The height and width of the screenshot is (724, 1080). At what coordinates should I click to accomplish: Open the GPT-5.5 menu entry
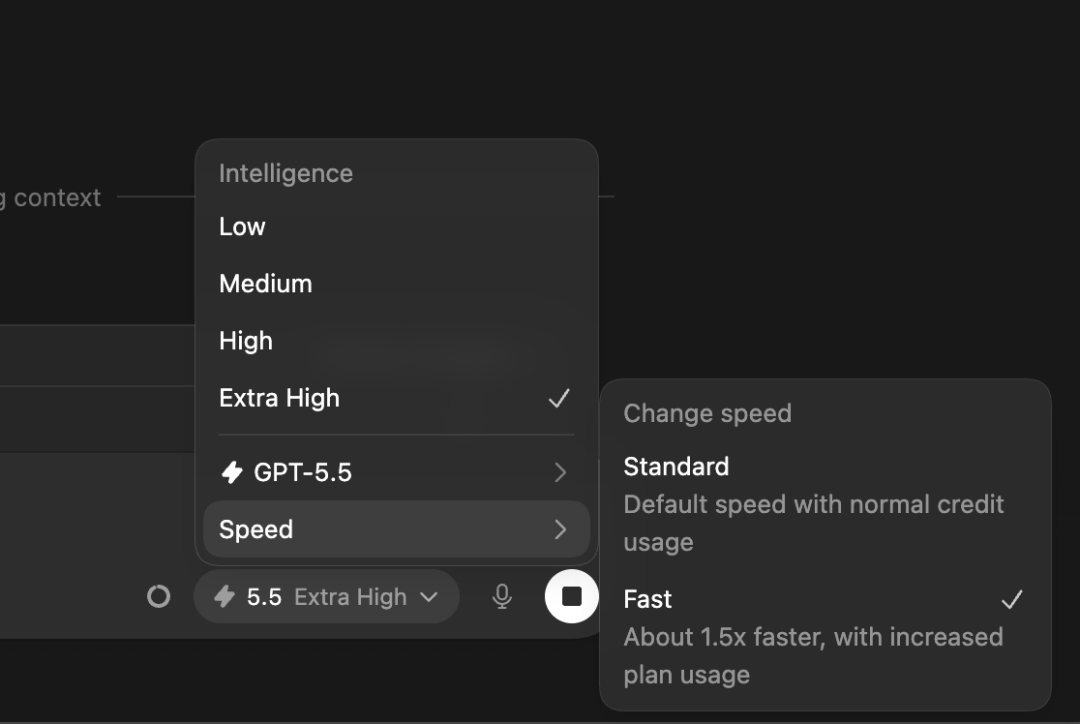[x=396, y=473]
